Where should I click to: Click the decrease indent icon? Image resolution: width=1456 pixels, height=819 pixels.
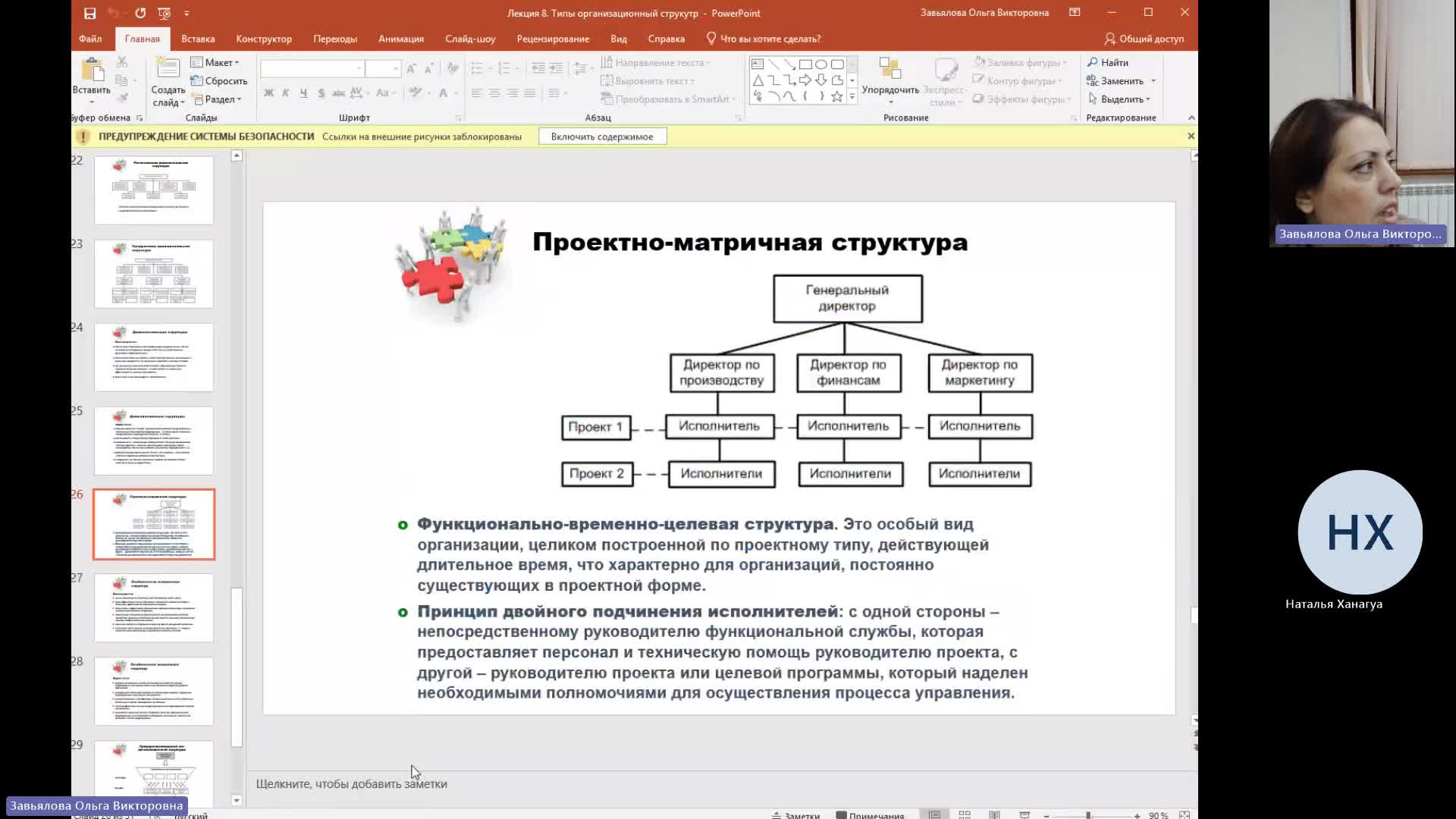[x=538, y=69]
